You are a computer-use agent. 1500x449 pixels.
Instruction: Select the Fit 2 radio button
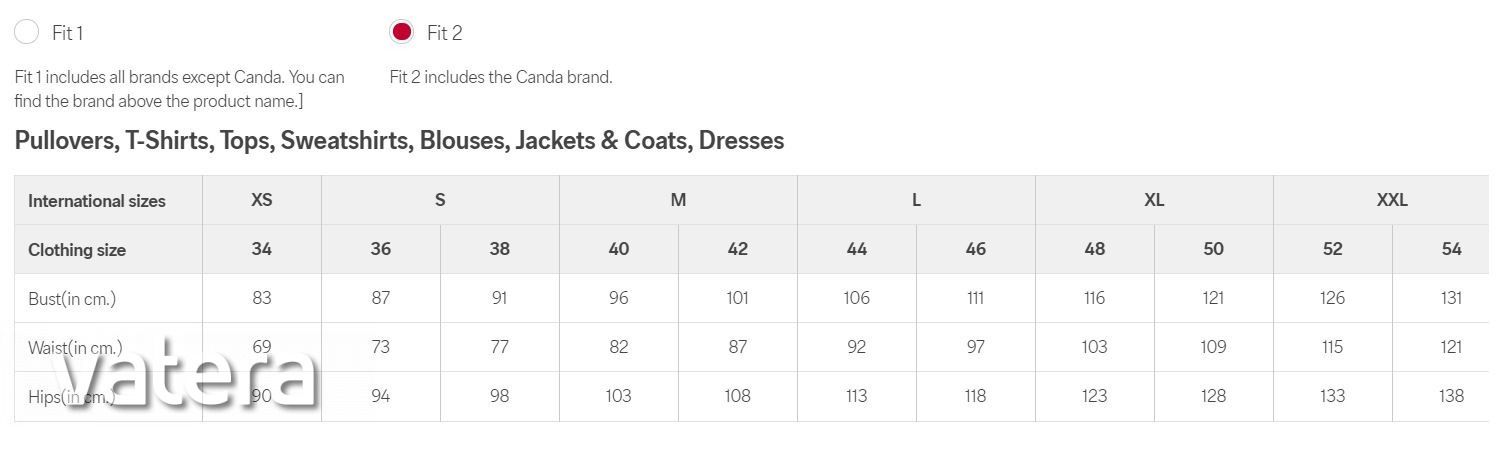[402, 32]
